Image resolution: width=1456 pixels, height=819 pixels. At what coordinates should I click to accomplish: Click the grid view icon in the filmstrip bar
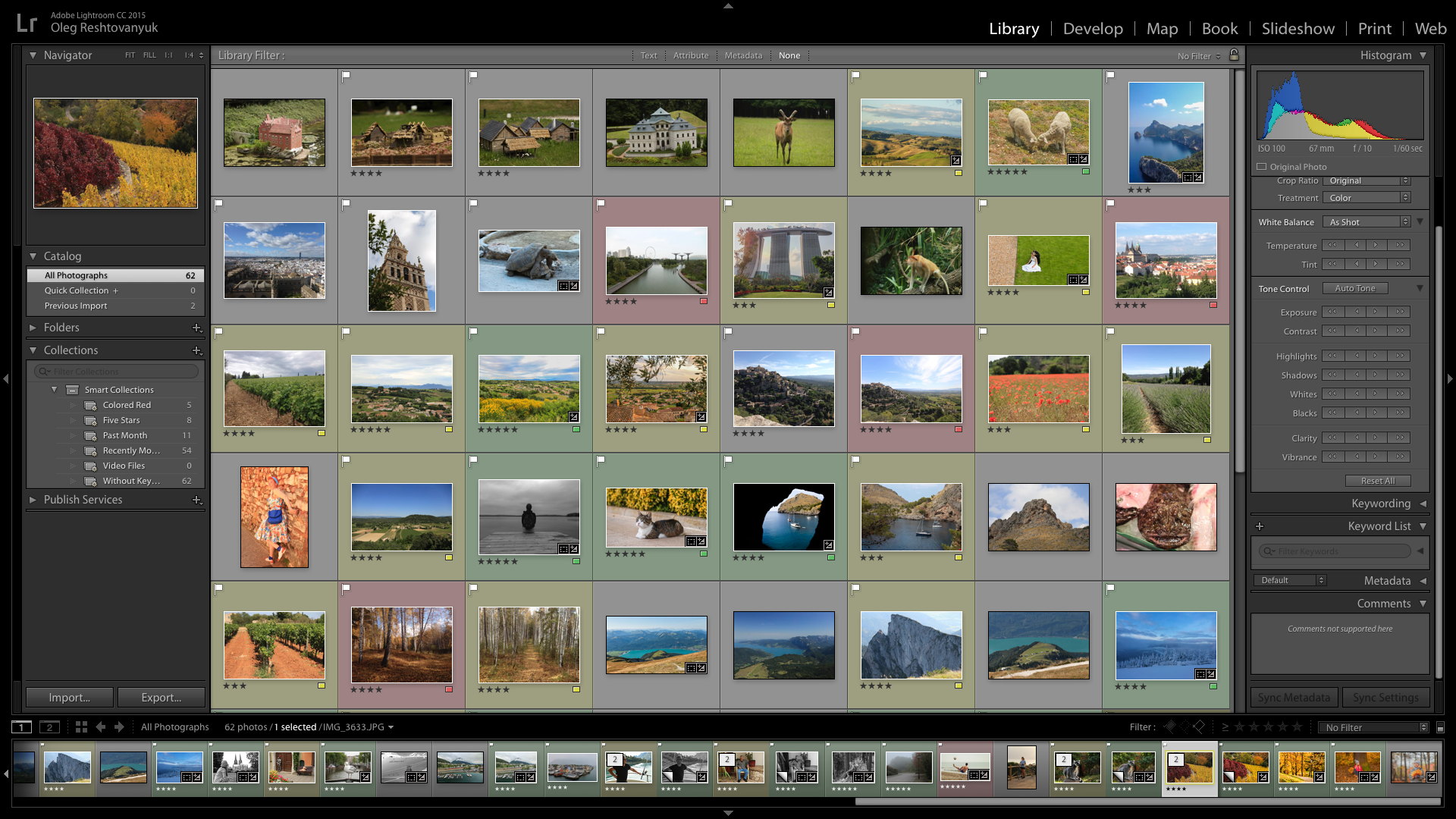(x=81, y=726)
